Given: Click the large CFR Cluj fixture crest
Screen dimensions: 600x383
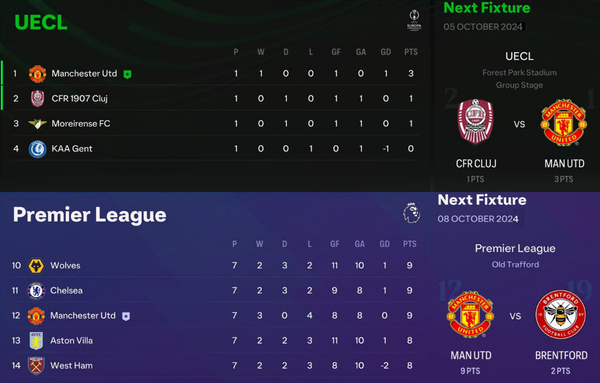Looking at the screenshot, I should (476, 121).
